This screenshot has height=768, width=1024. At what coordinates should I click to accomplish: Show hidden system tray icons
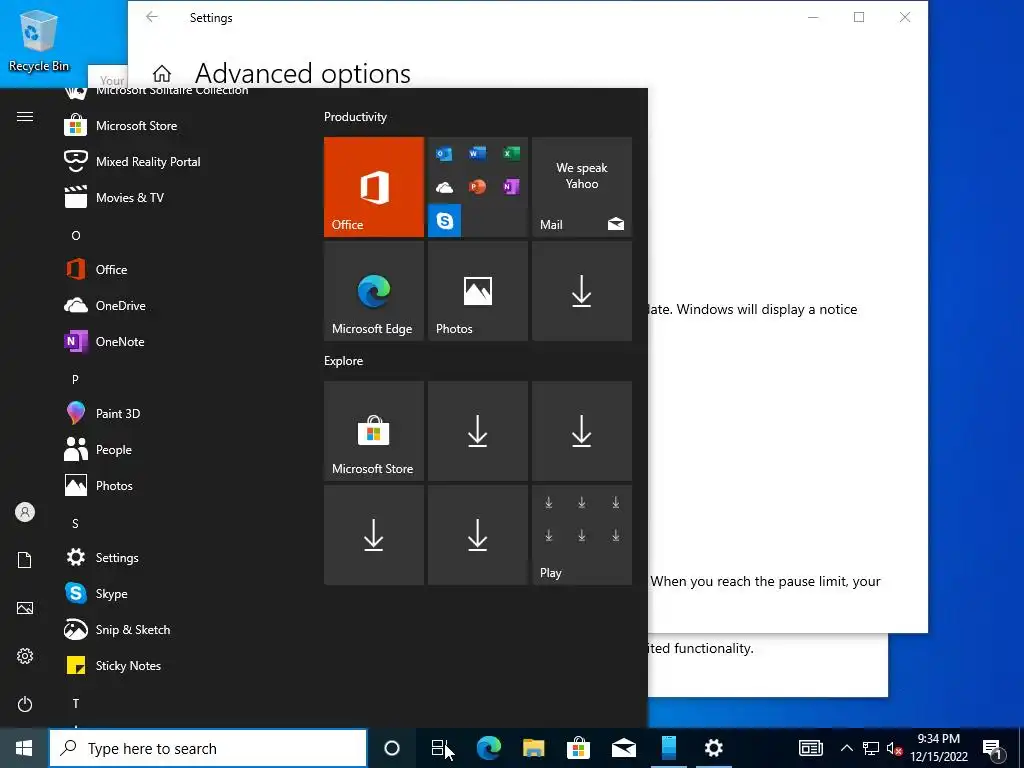pos(846,748)
